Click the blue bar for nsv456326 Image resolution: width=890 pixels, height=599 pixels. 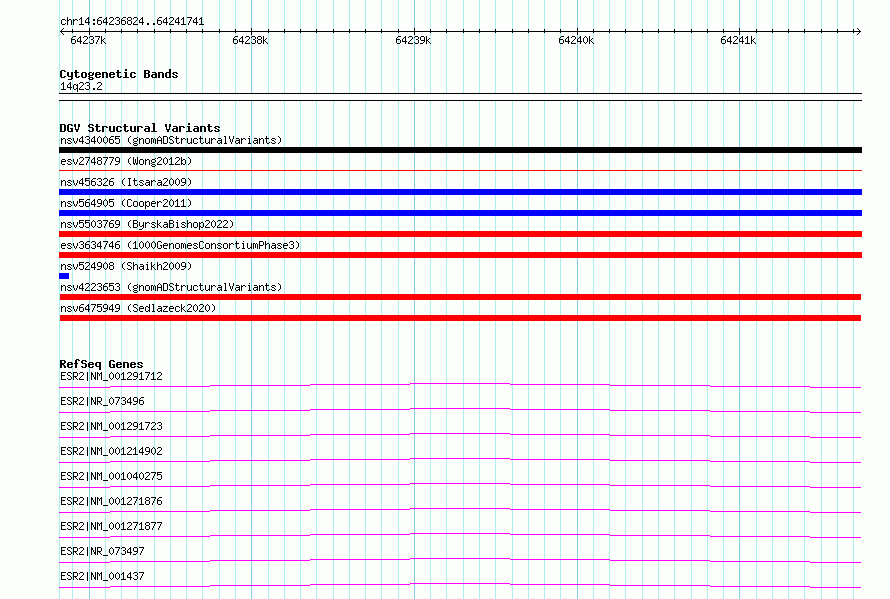tap(460, 192)
